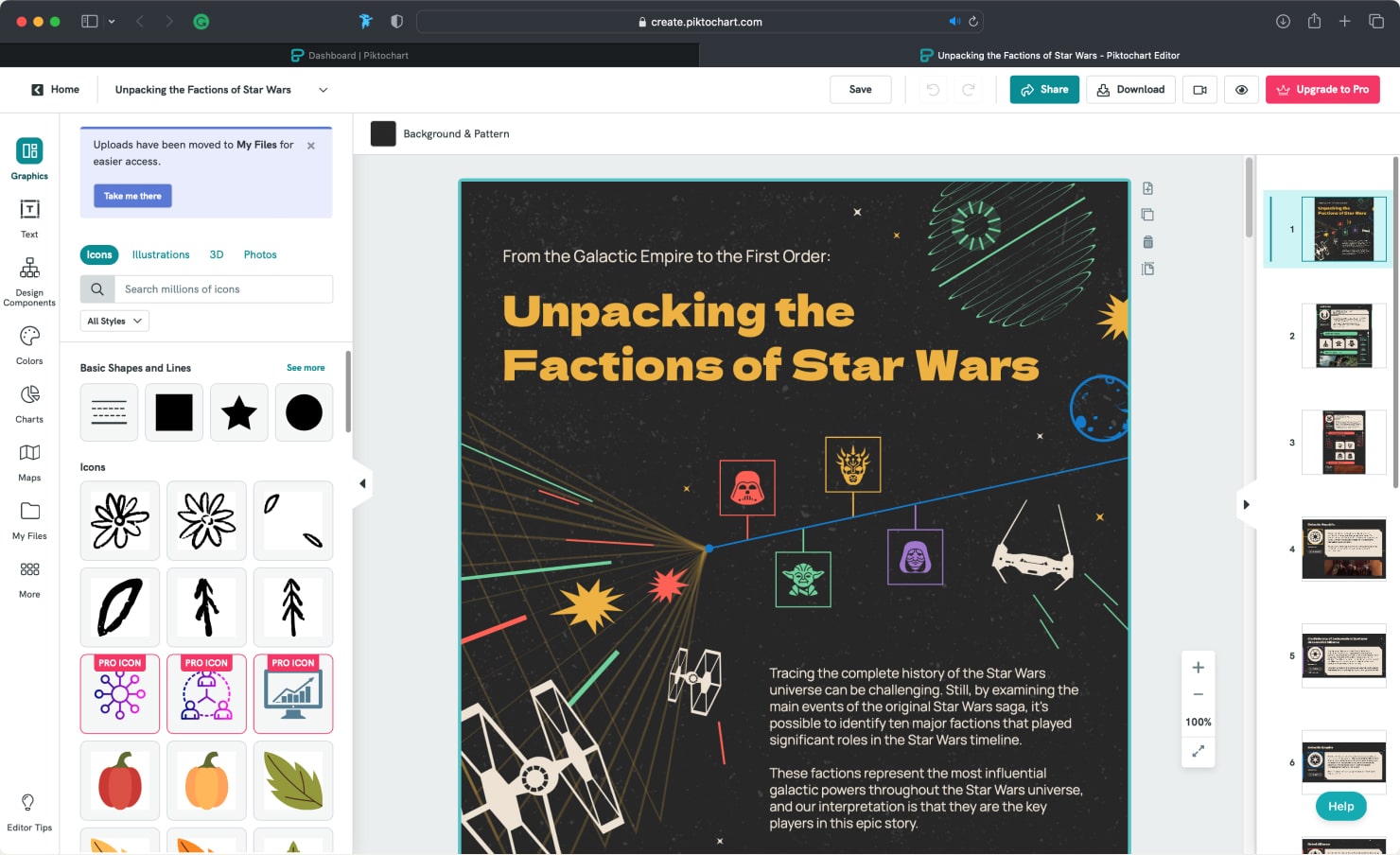Zoom out with the minus icon
Screen dimensions: 1400x855
click(x=1198, y=694)
